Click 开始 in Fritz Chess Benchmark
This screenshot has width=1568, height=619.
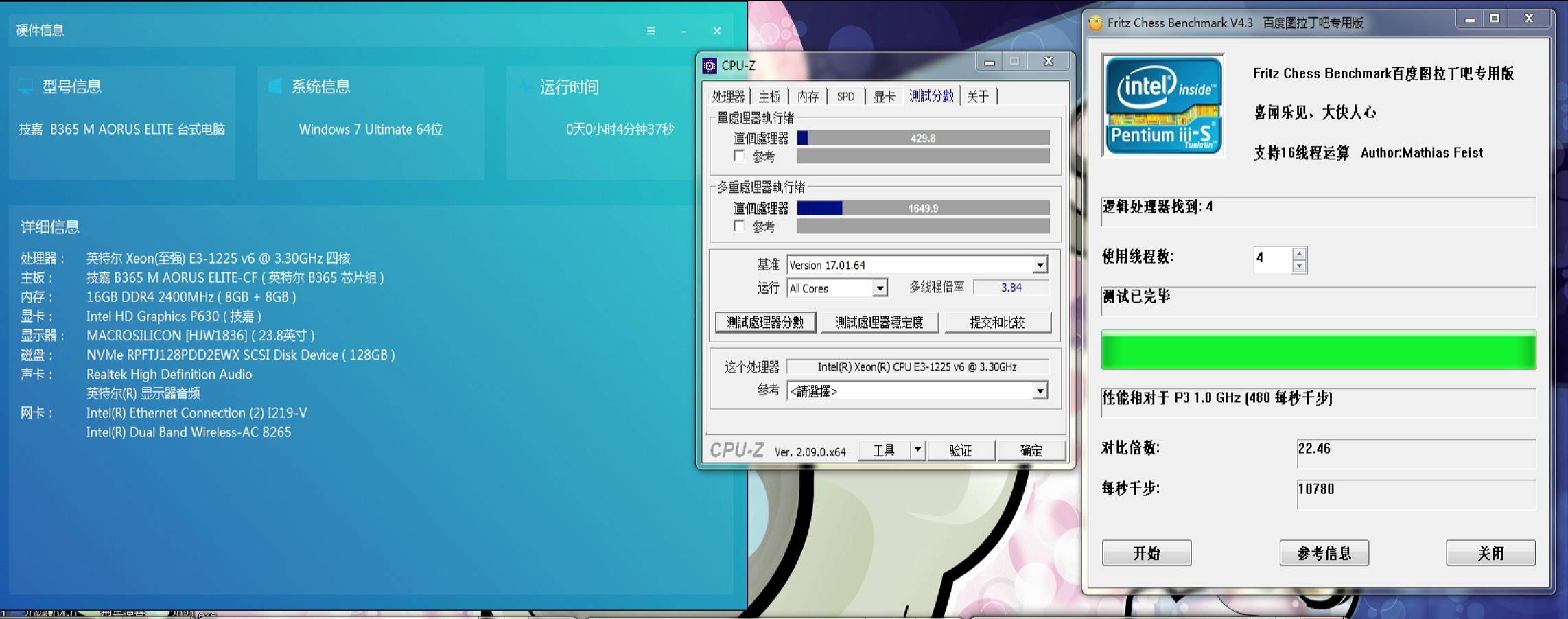1147,553
